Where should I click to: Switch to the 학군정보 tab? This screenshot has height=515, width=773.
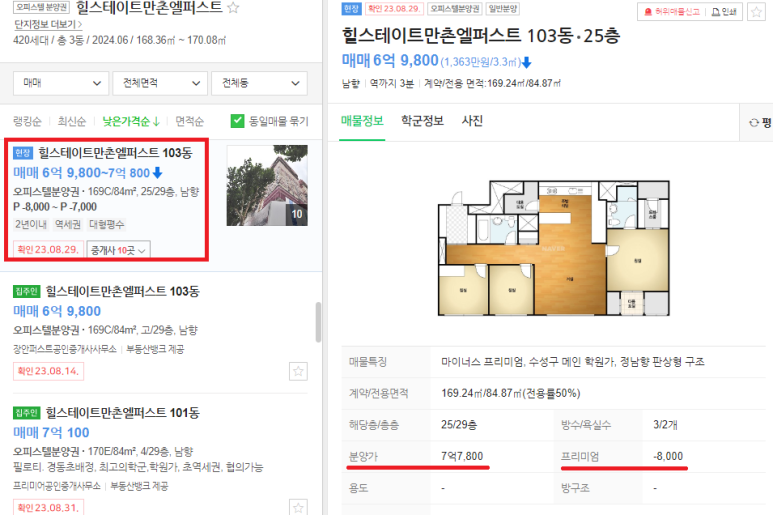click(x=422, y=121)
